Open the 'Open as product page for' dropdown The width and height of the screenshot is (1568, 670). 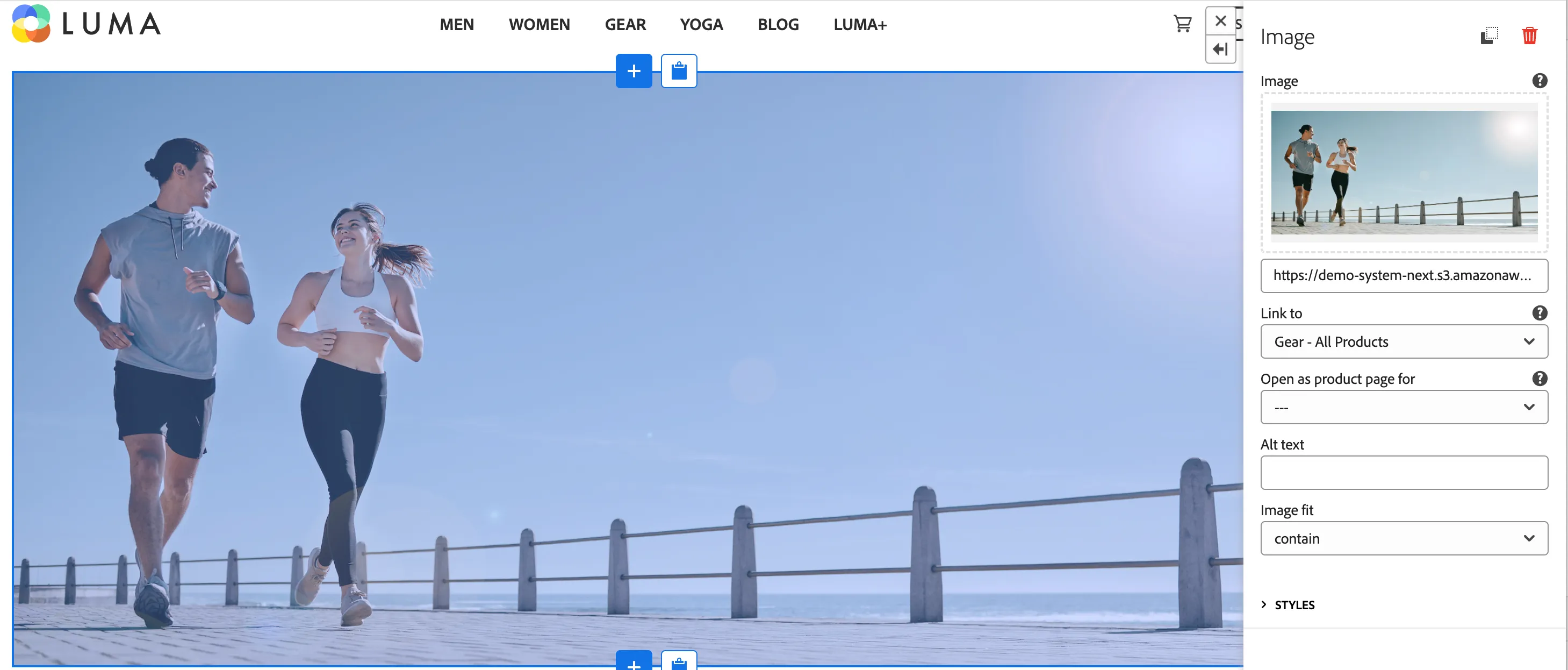(x=1404, y=407)
